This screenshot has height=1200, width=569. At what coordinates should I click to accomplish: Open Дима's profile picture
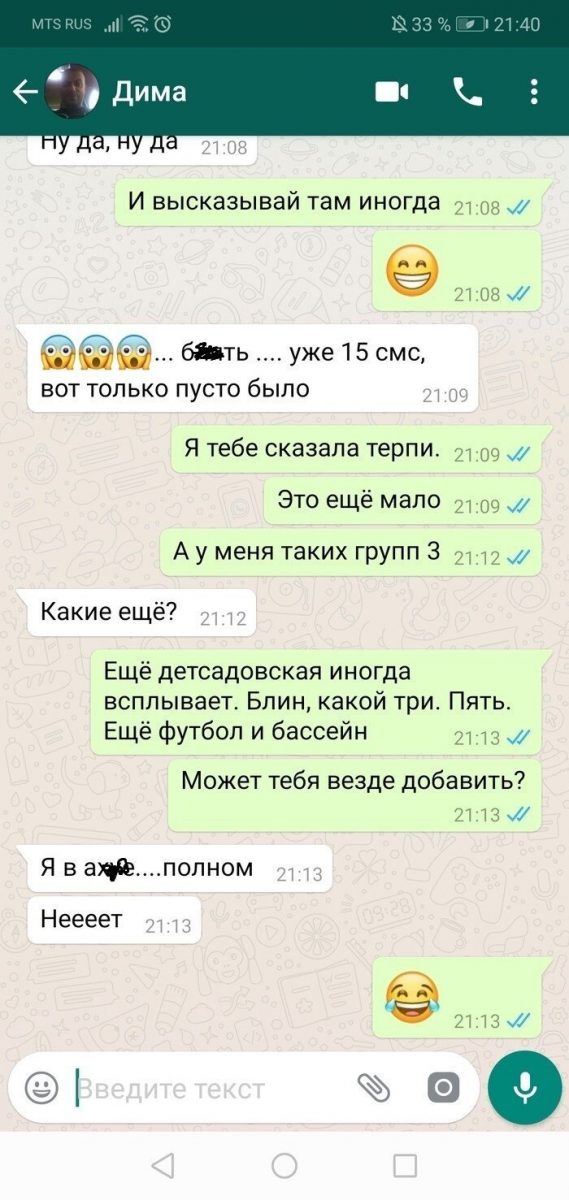click(72, 92)
